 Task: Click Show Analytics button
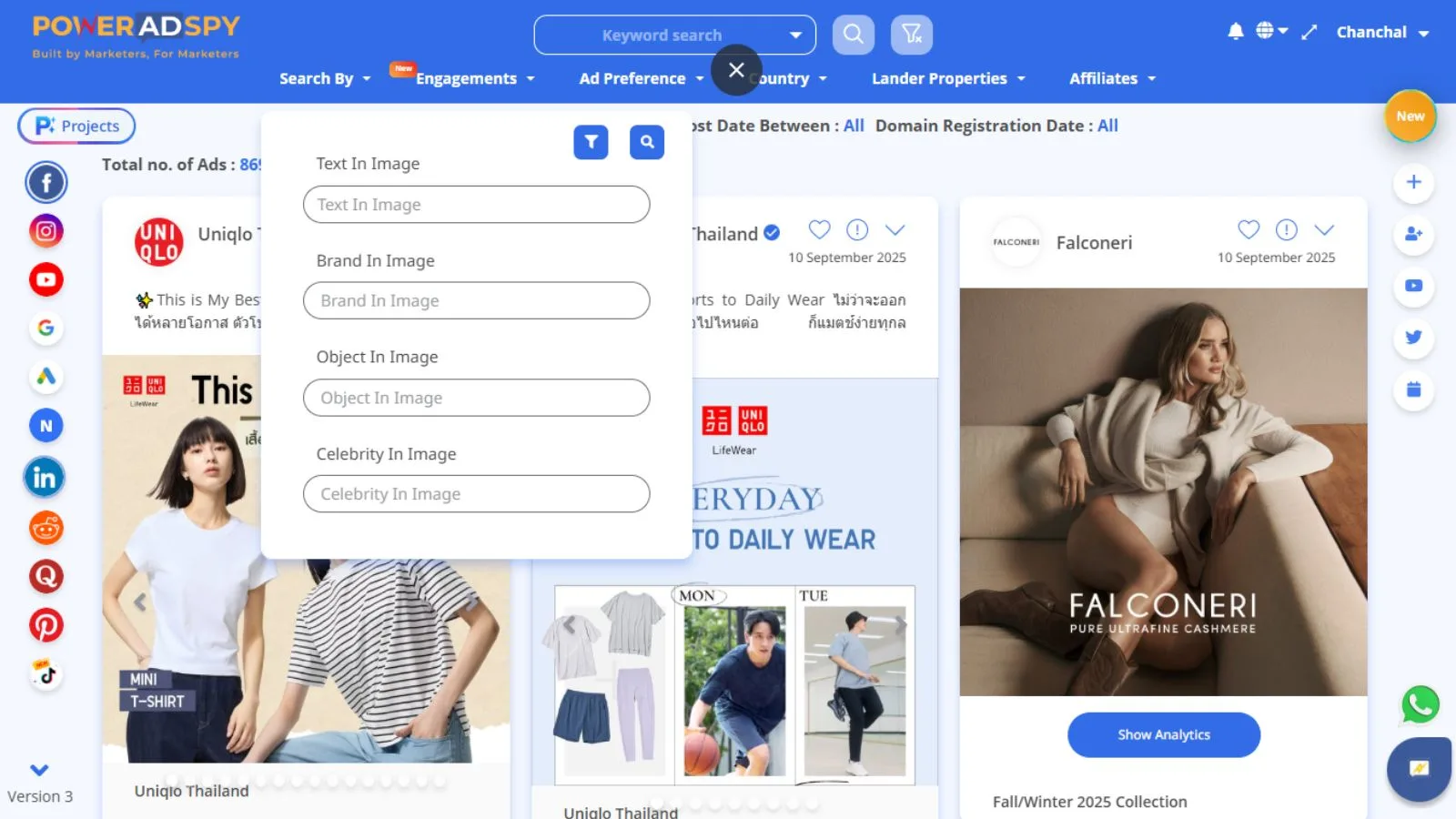1164,735
